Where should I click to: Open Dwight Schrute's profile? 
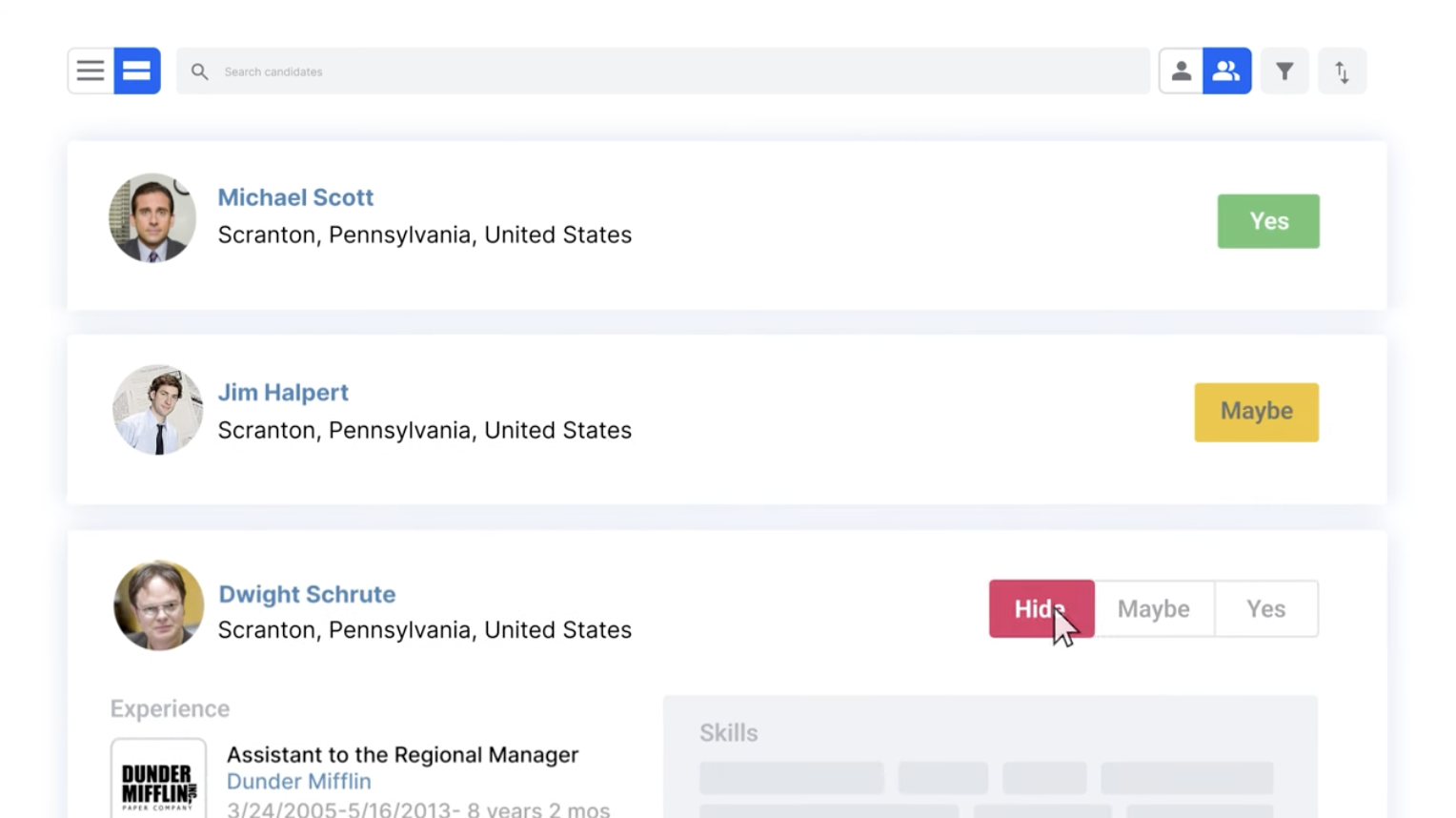click(307, 594)
